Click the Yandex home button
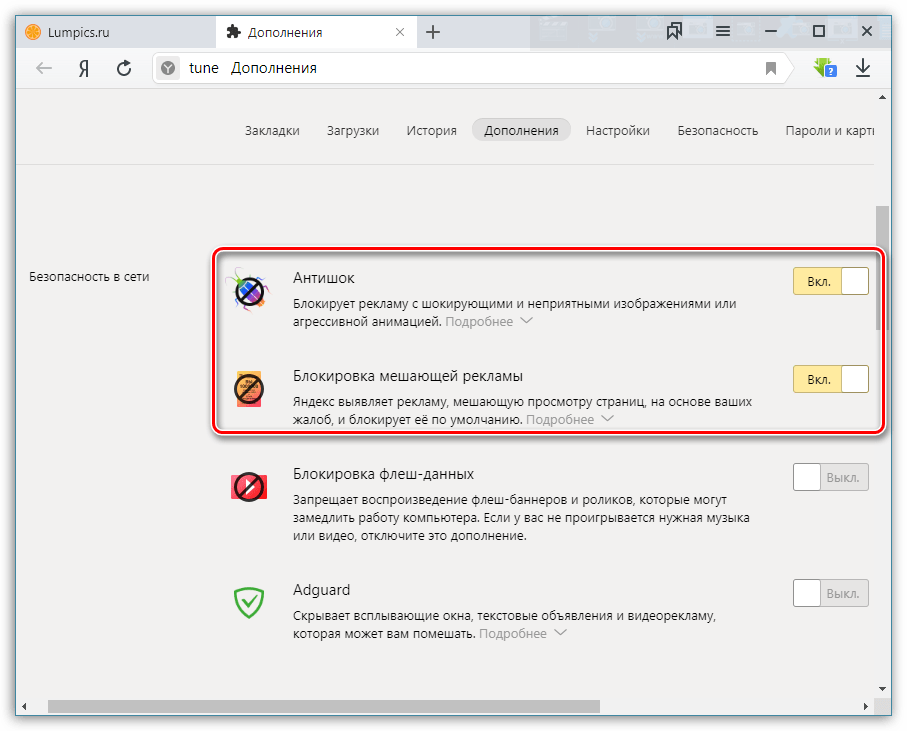This screenshot has width=907, height=731. click(x=85, y=68)
